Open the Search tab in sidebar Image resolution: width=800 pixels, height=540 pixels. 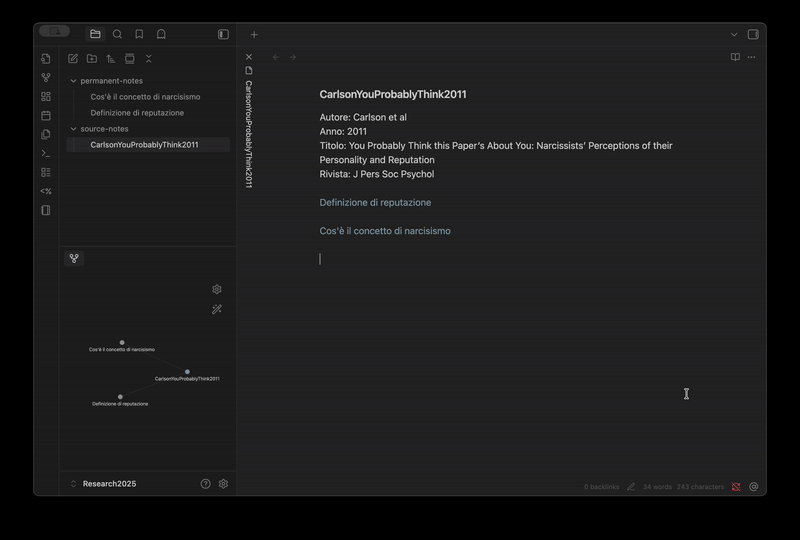point(117,34)
